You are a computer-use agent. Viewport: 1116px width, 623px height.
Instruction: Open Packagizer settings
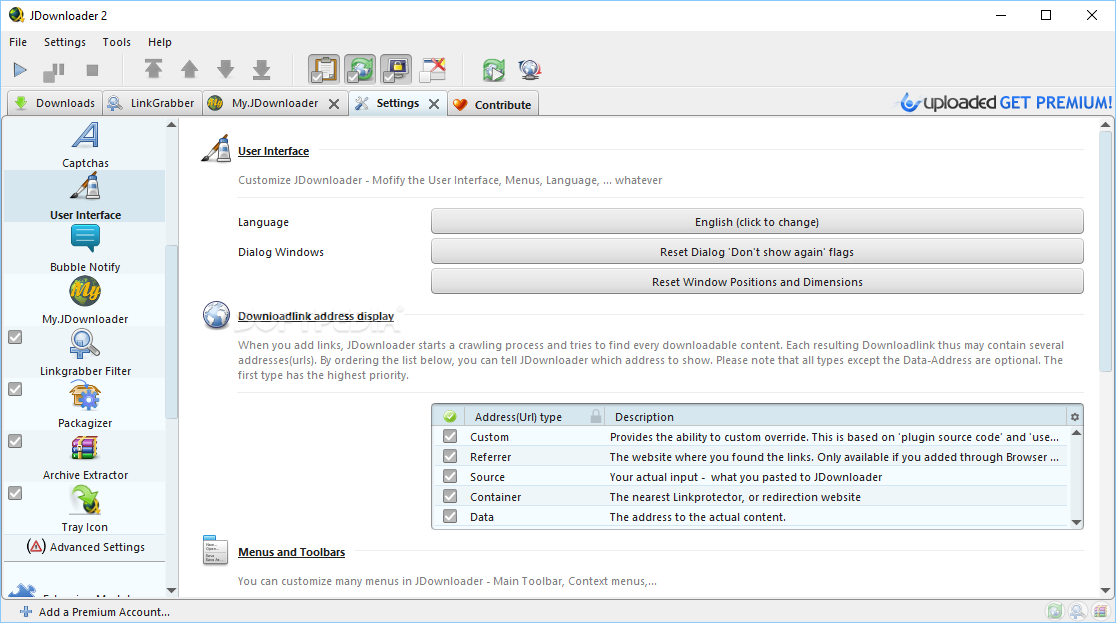pyautogui.click(x=85, y=404)
